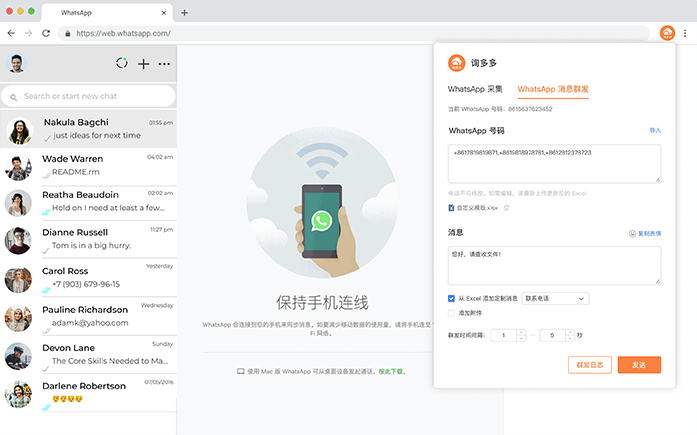Go back with the browser back arrow

point(11,33)
